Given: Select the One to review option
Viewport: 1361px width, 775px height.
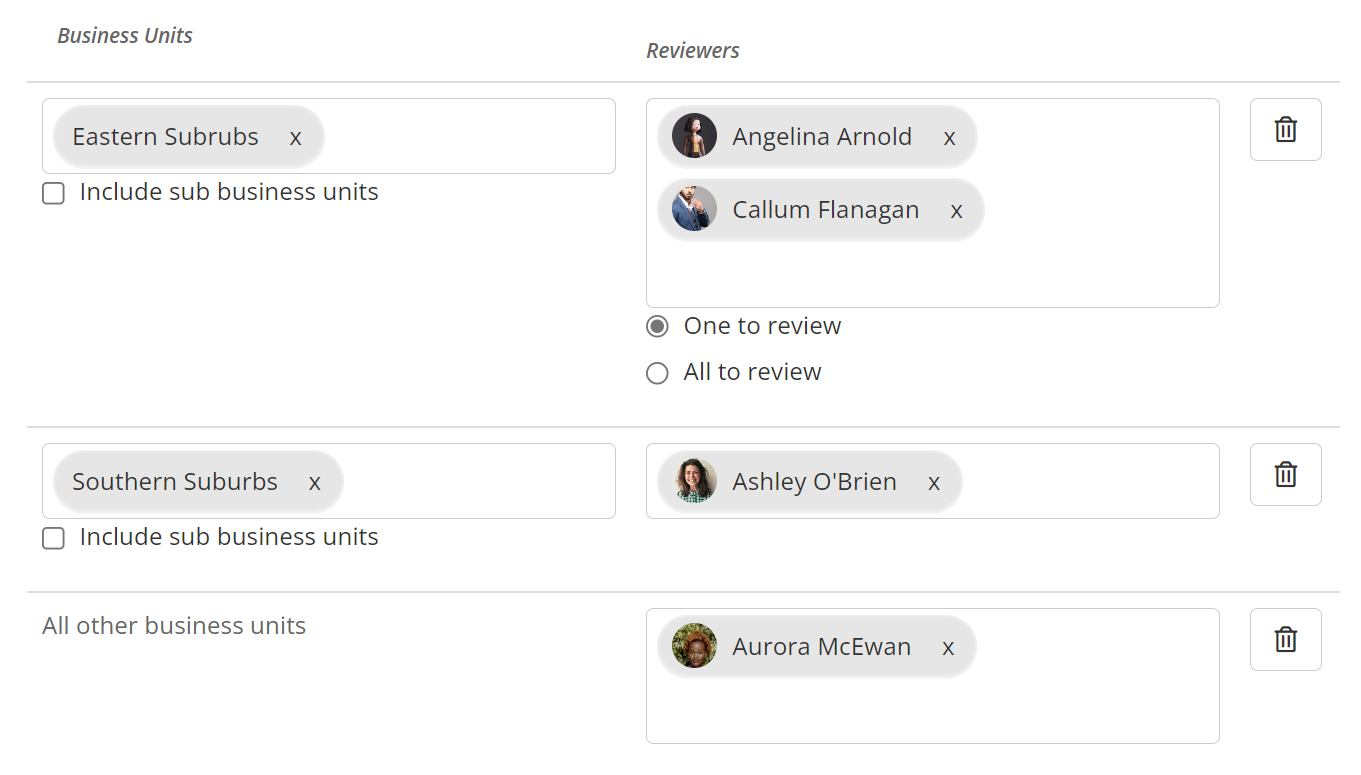Looking at the screenshot, I should (x=657, y=326).
